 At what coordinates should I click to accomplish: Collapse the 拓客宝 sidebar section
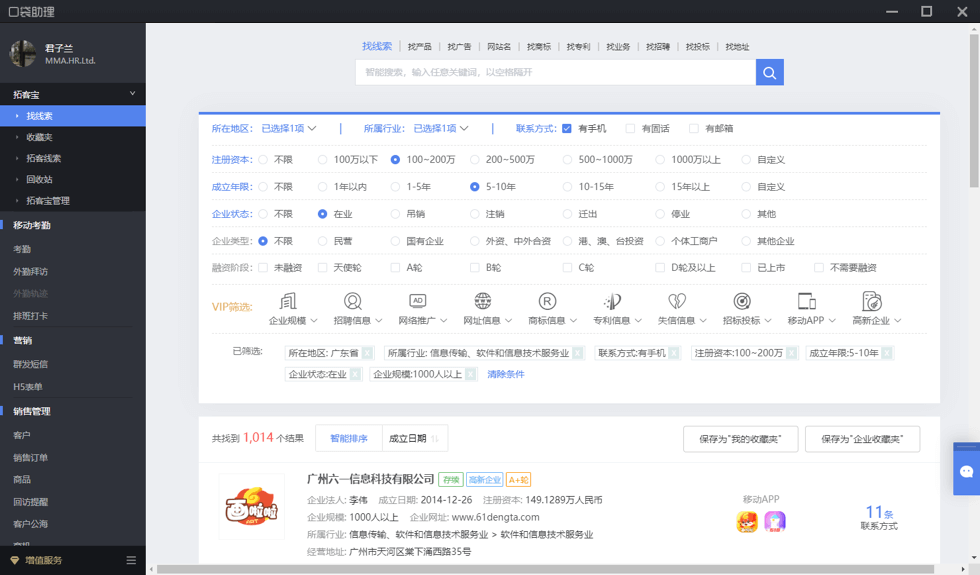132,94
